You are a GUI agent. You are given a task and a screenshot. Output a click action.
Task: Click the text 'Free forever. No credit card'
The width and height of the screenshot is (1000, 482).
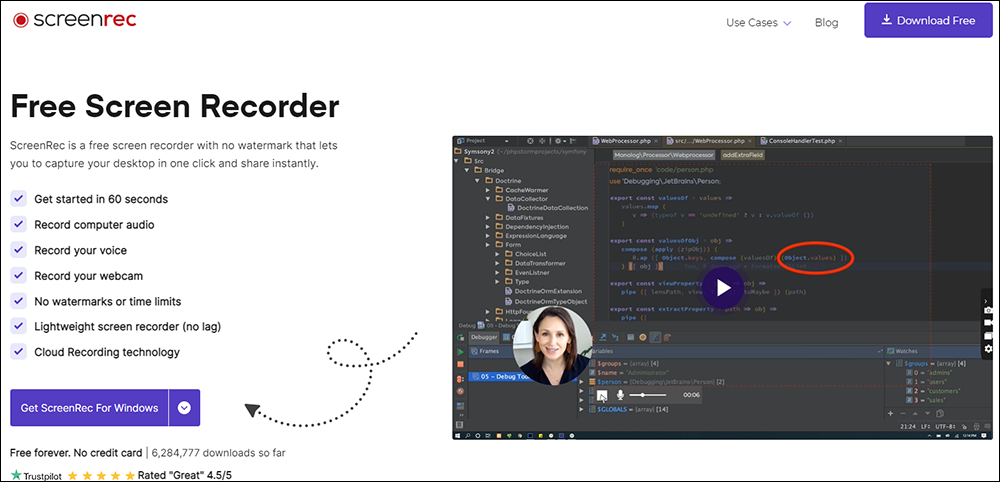coord(76,453)
